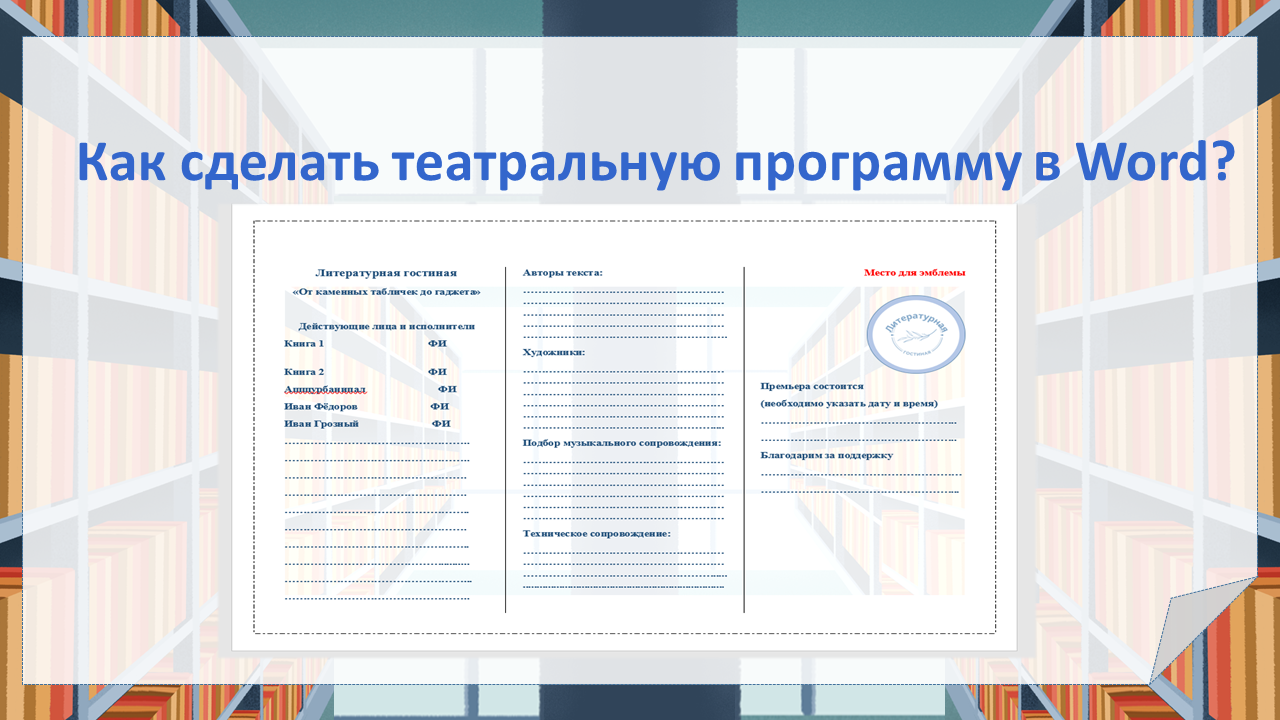The height and width of the screenshot is (720, 1280).
Task: Click "ФИ" beside Книга 2
Action: click(x=437, y=371)
